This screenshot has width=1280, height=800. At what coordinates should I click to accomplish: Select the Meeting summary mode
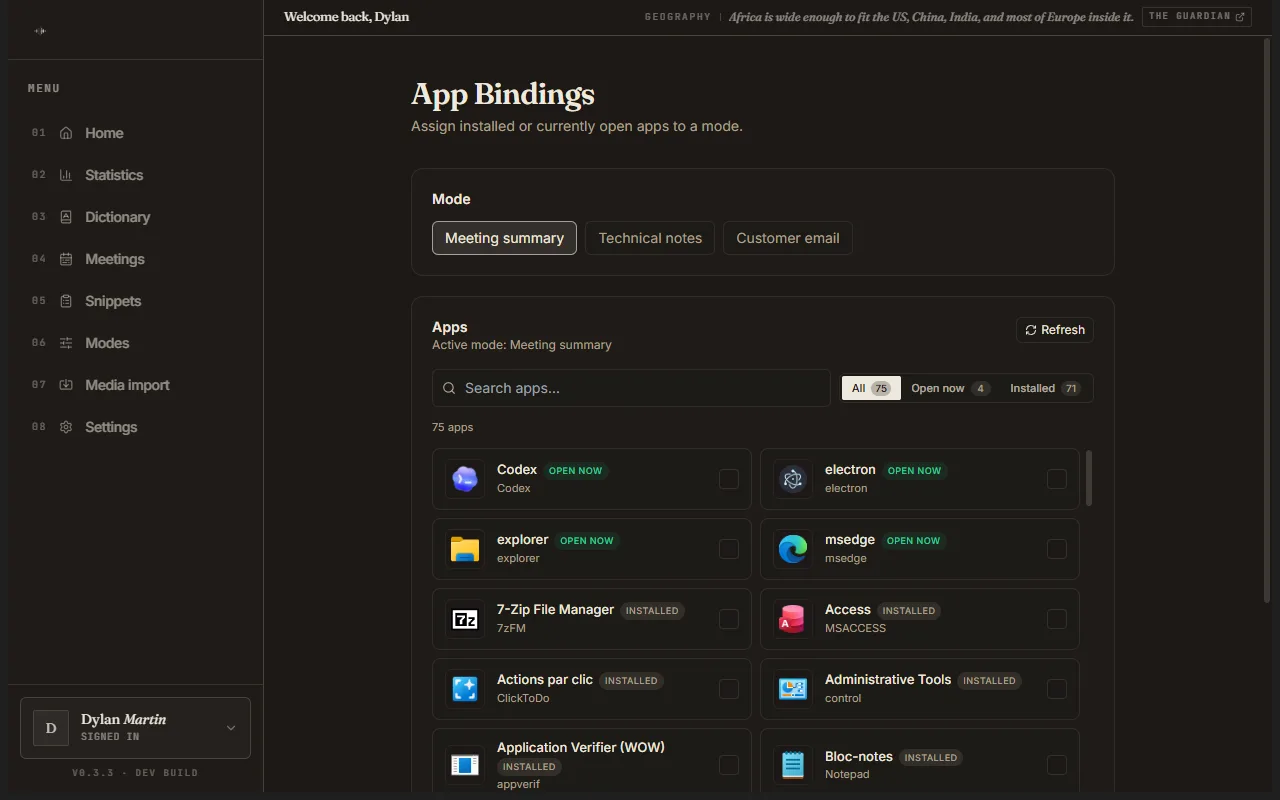[x=504, y=238]
